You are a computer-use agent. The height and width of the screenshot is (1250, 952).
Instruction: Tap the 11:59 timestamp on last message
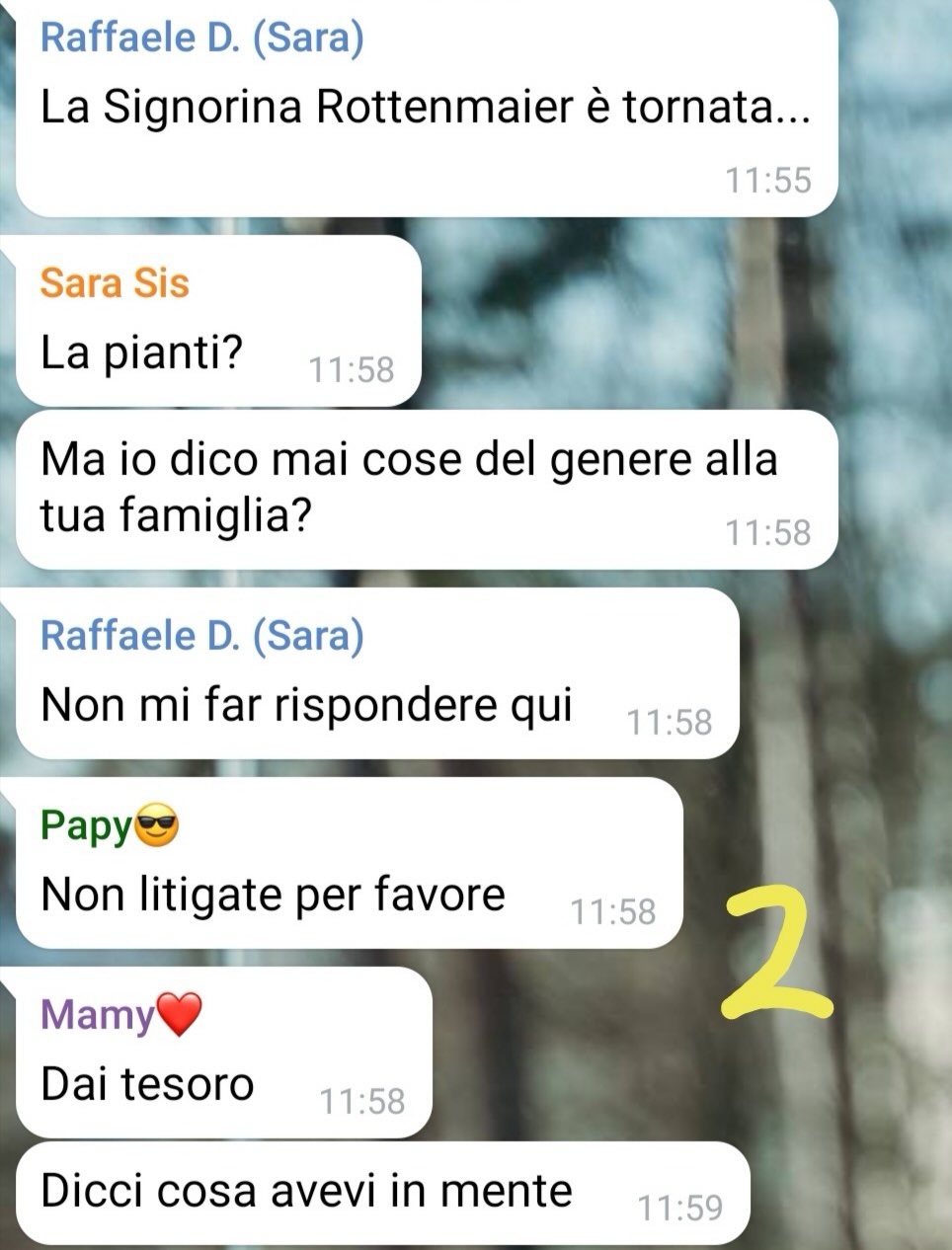coord(680,1208)
